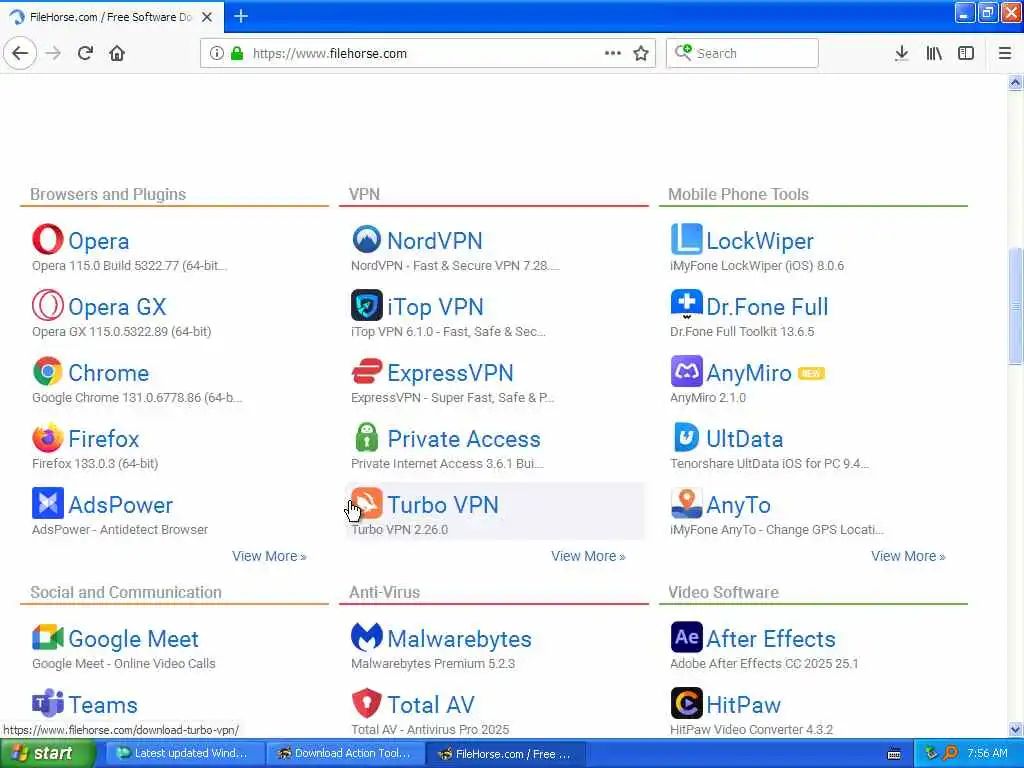Click the Anti-Virus category heading
This screenshot has width=1024, height=768.
(x=384, y=592)
